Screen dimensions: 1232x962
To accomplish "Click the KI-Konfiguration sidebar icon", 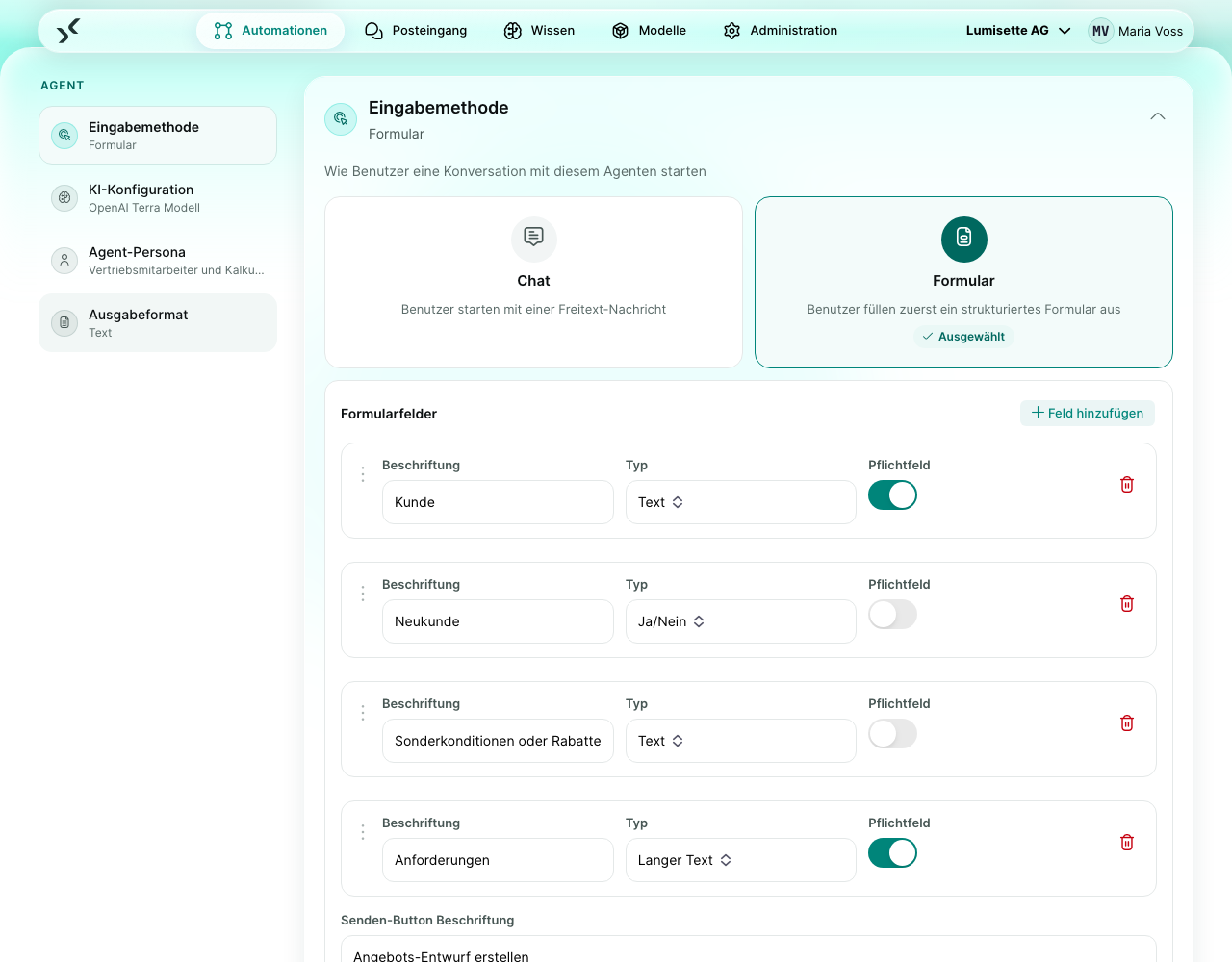I will click(x=64, y=197).
